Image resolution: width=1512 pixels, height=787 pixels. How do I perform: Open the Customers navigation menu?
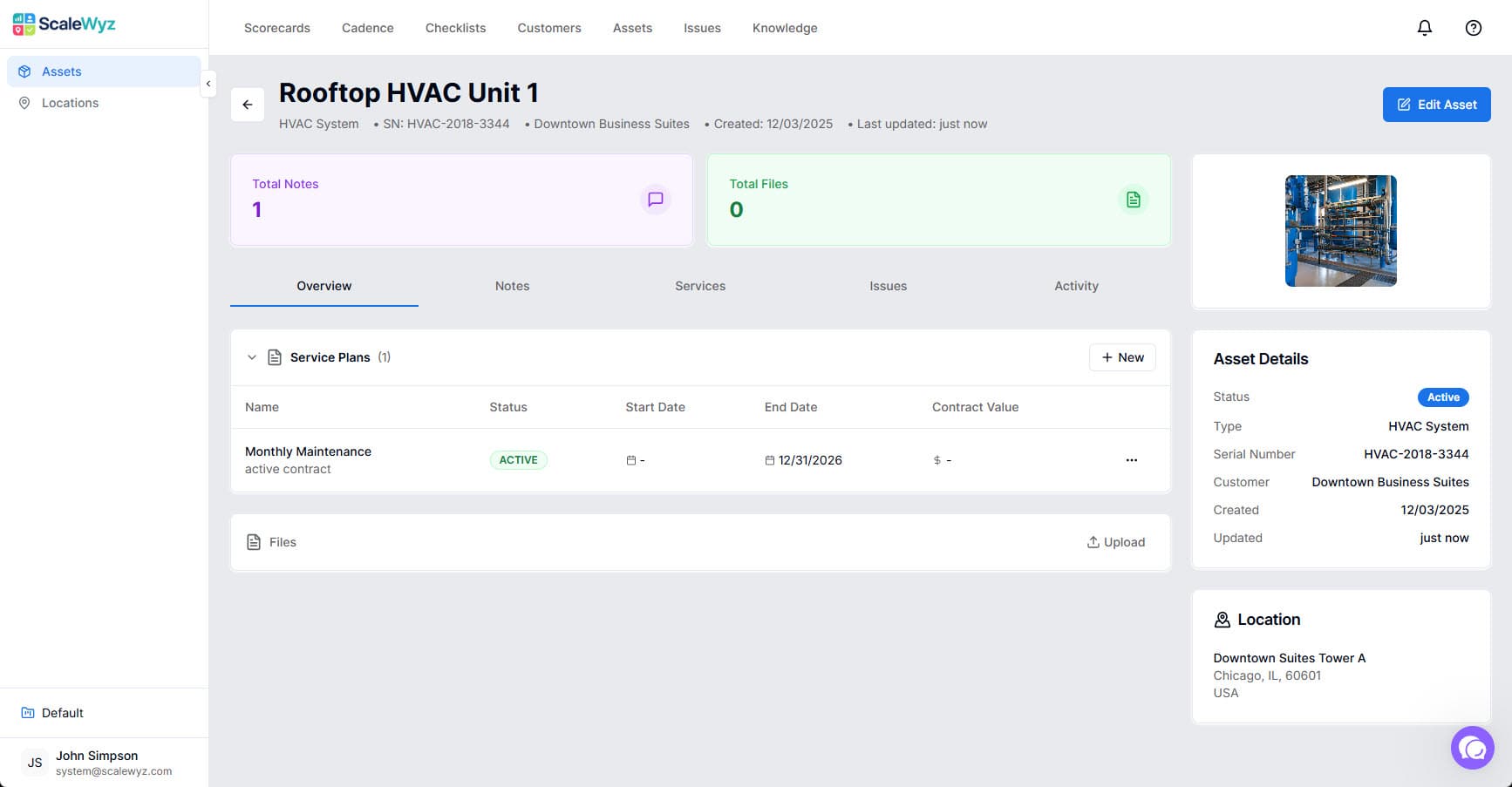pyautogui.click(x=548, y=27)
